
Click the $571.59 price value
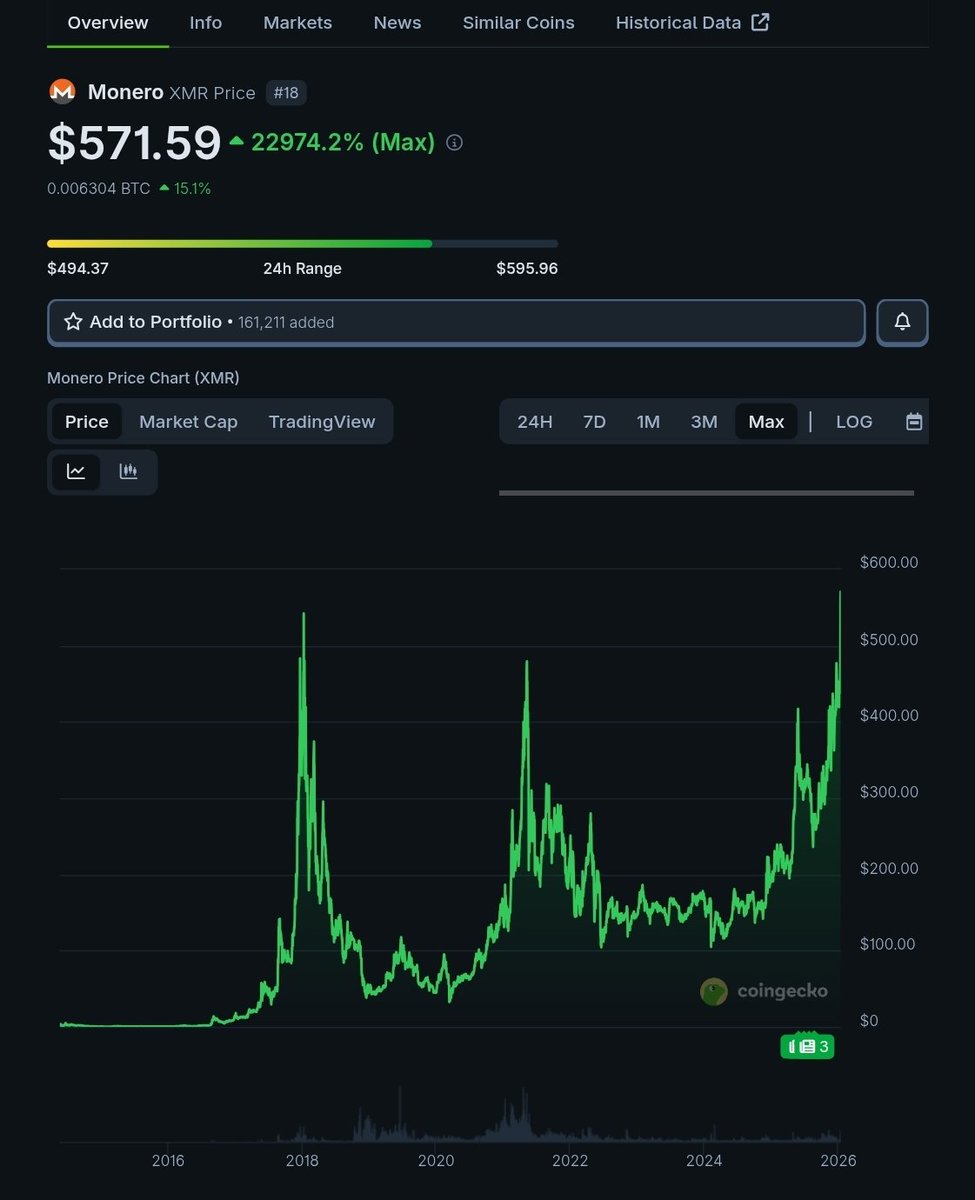(x=134, y=143)
